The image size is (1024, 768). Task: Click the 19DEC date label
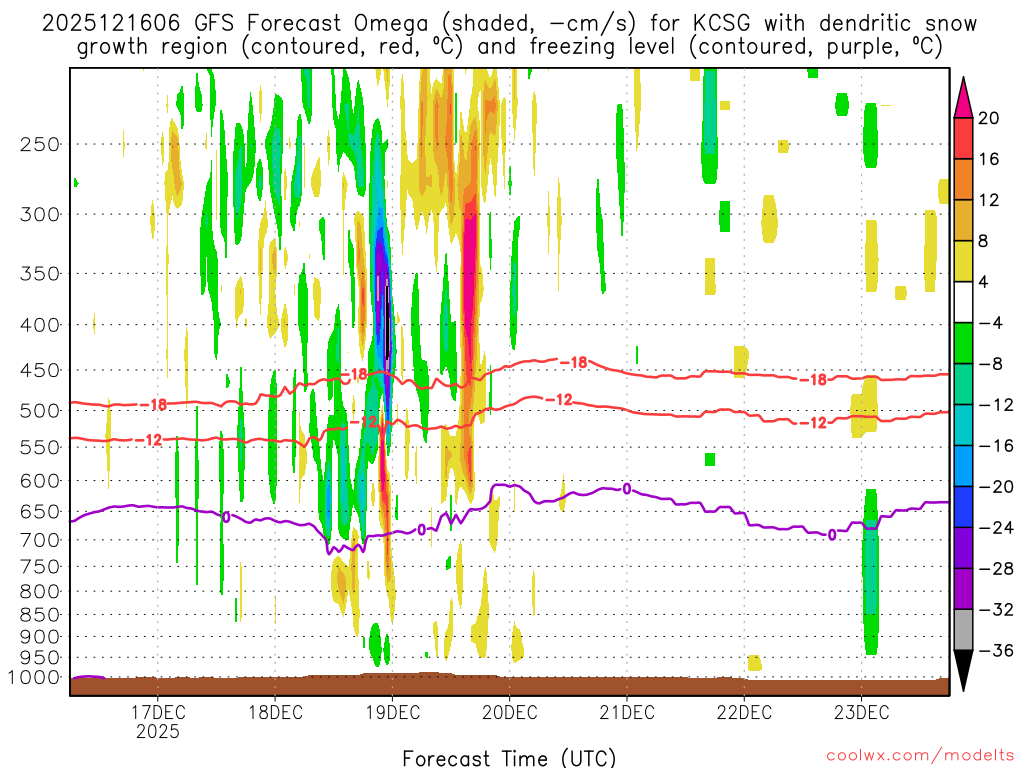(x=392, y=712)
